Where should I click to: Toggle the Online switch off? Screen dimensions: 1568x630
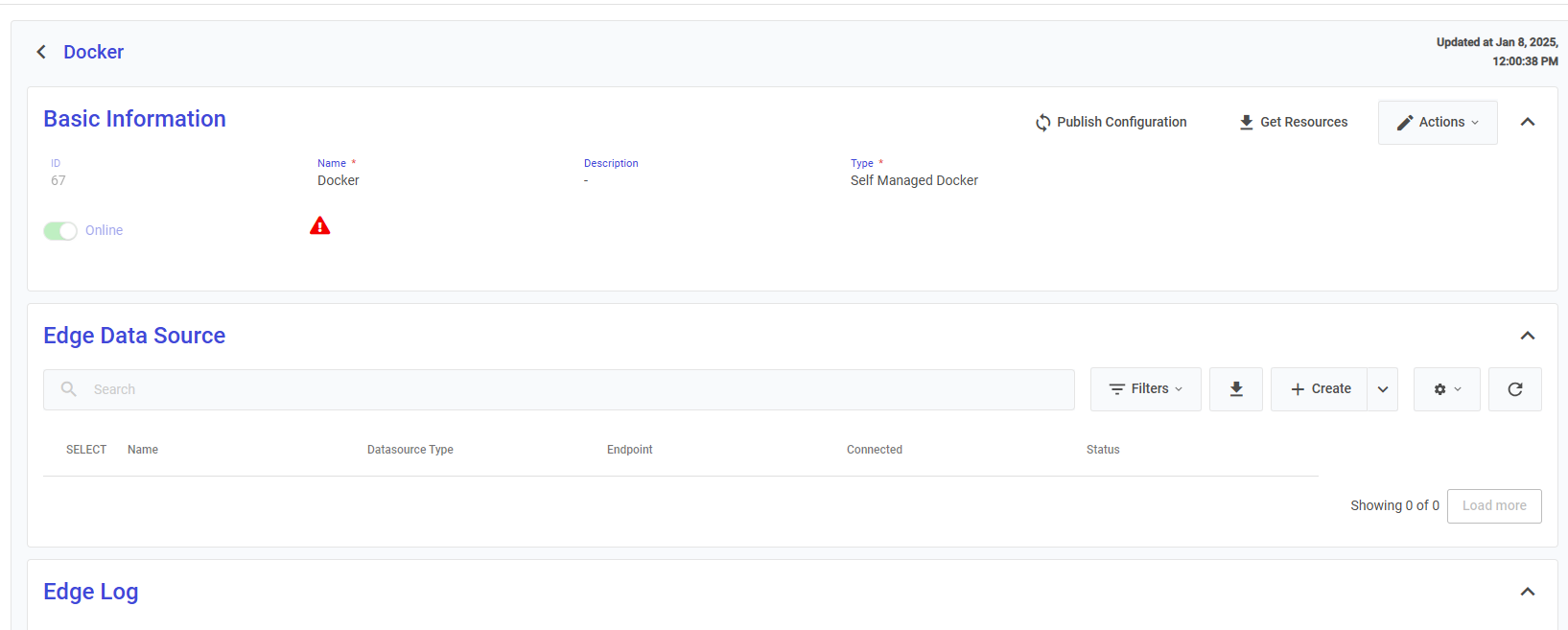[60, 231]
